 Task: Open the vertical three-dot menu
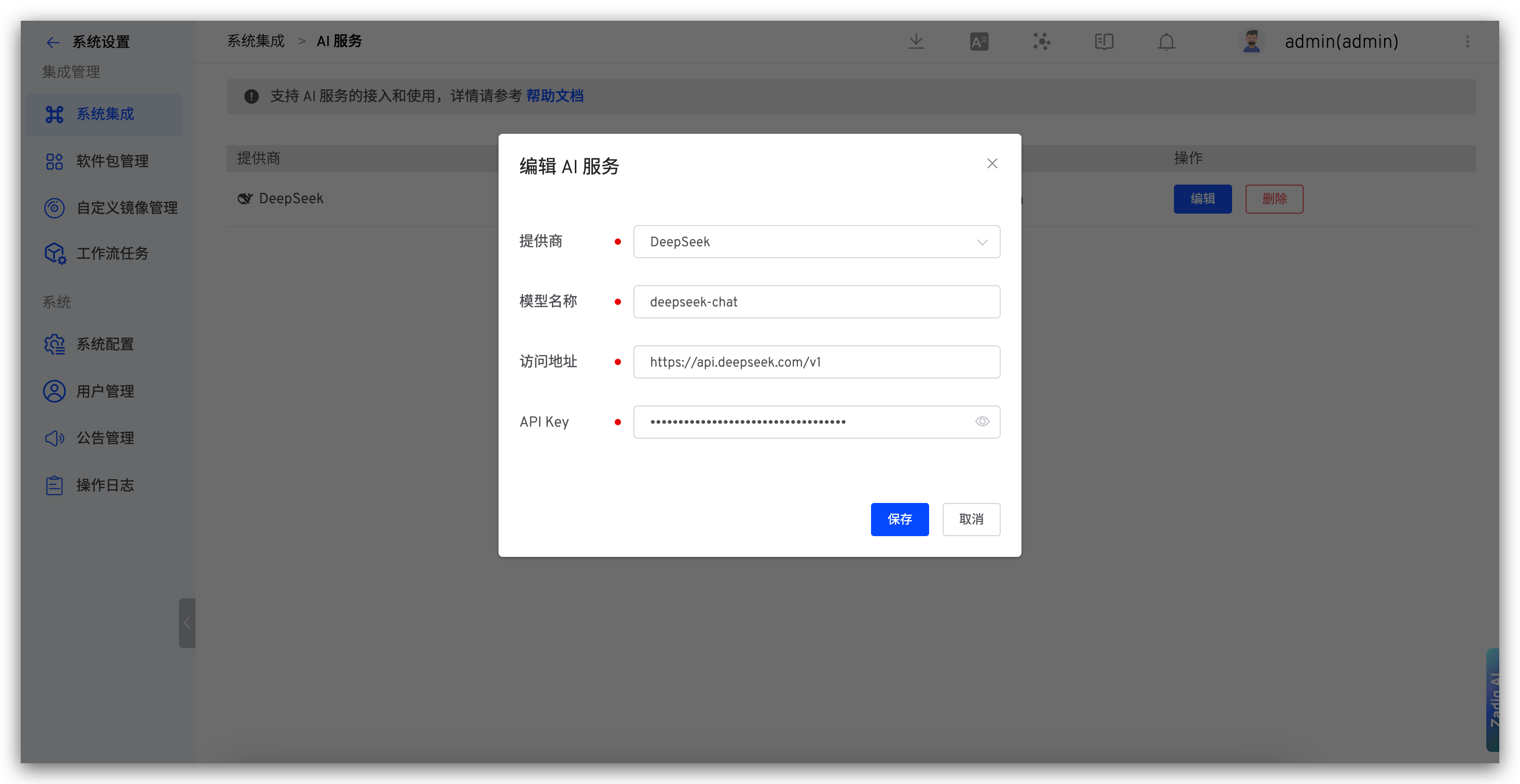point(1467,41)
